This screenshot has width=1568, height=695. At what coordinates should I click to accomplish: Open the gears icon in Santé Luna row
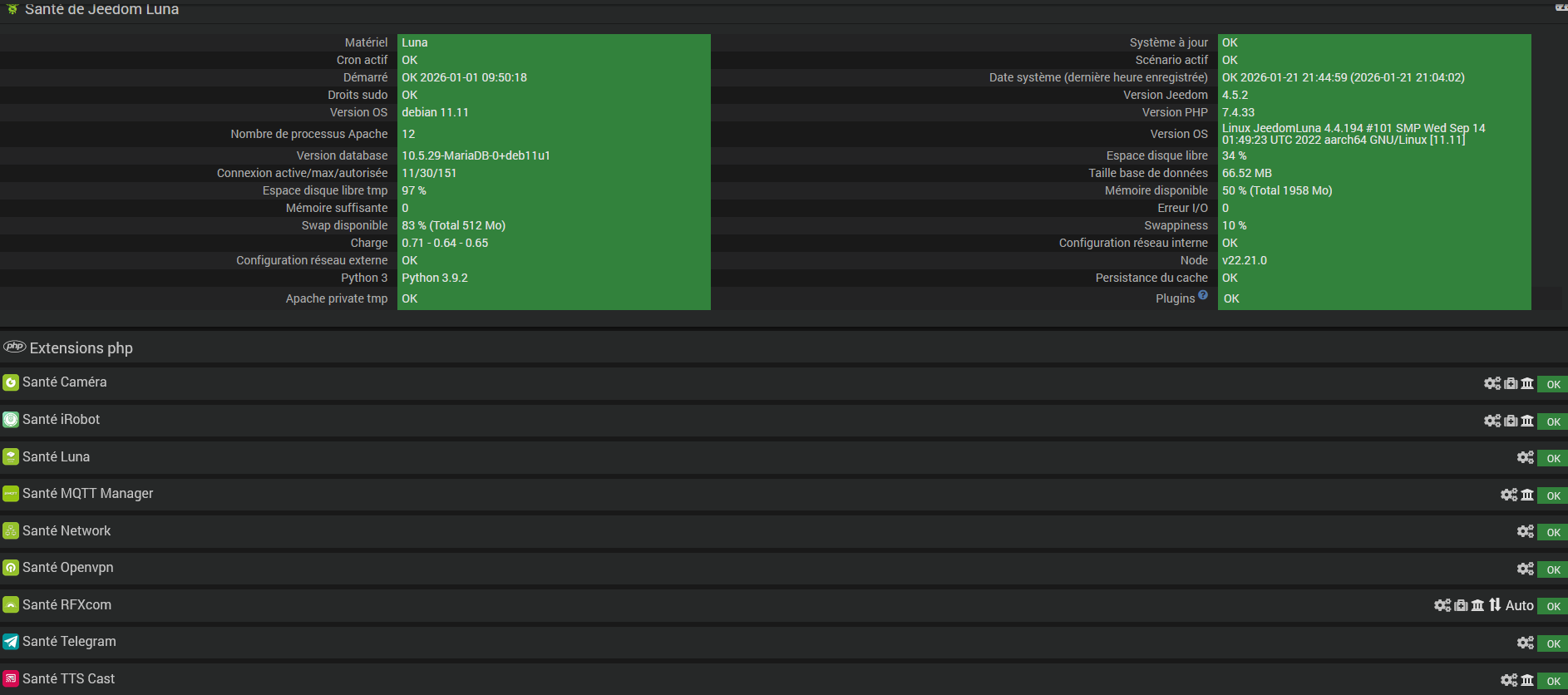pyautogui.click(x=1526, y=457)
